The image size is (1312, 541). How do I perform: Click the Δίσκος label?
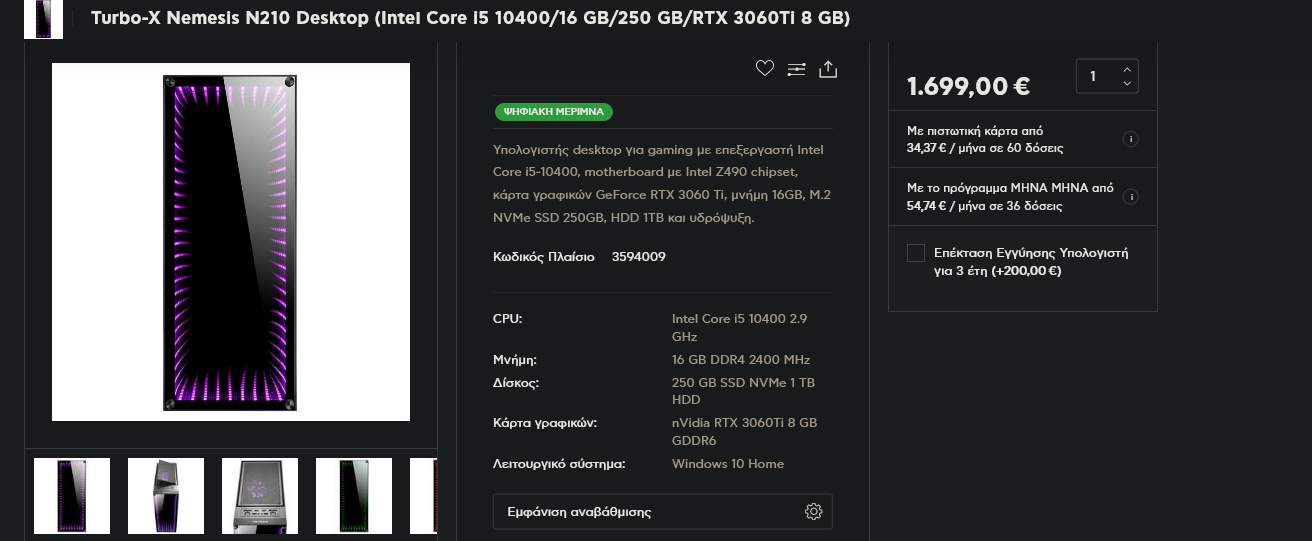coord(516,383)
